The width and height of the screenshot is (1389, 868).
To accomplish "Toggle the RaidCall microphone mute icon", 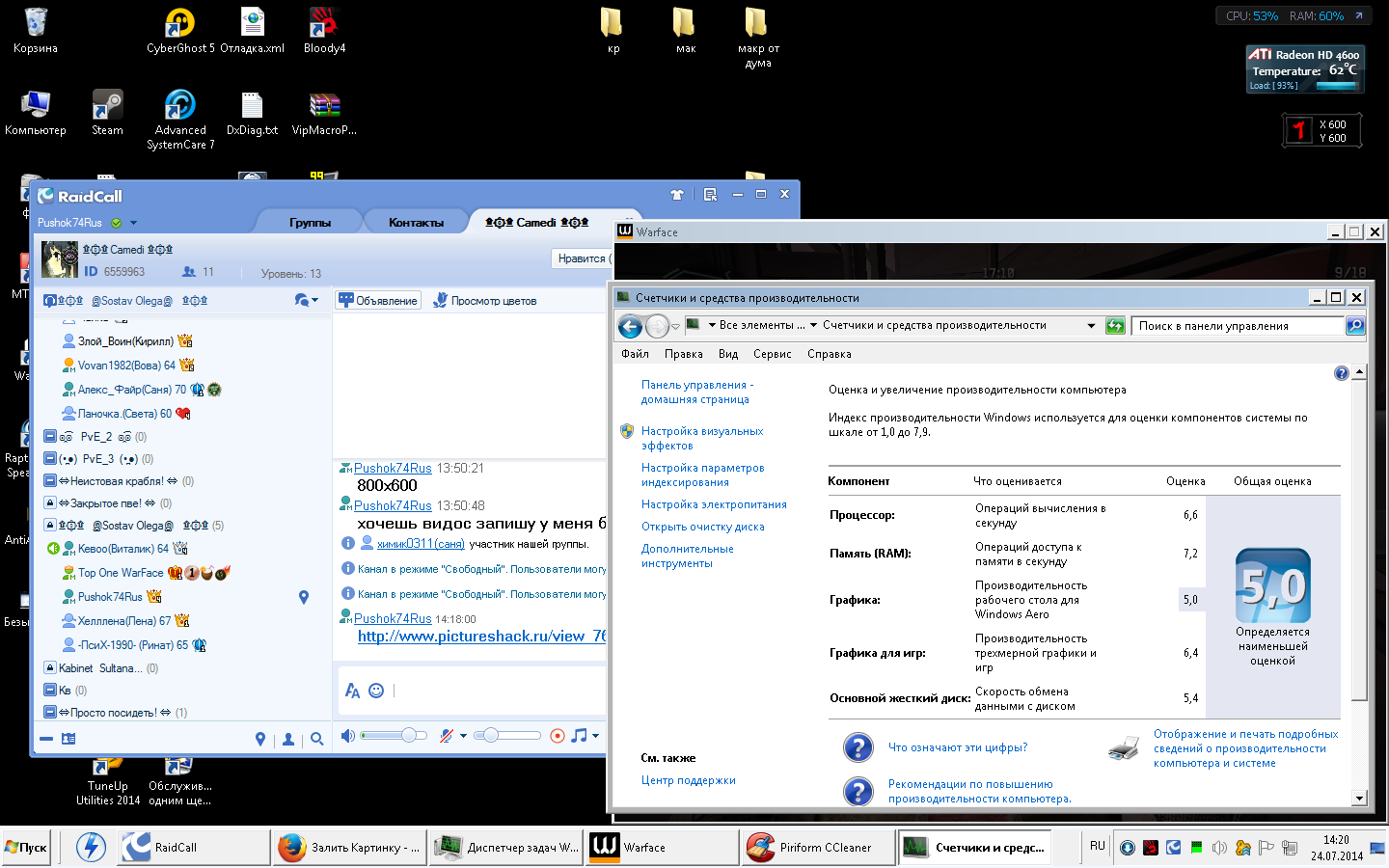I will click(446, 736).
